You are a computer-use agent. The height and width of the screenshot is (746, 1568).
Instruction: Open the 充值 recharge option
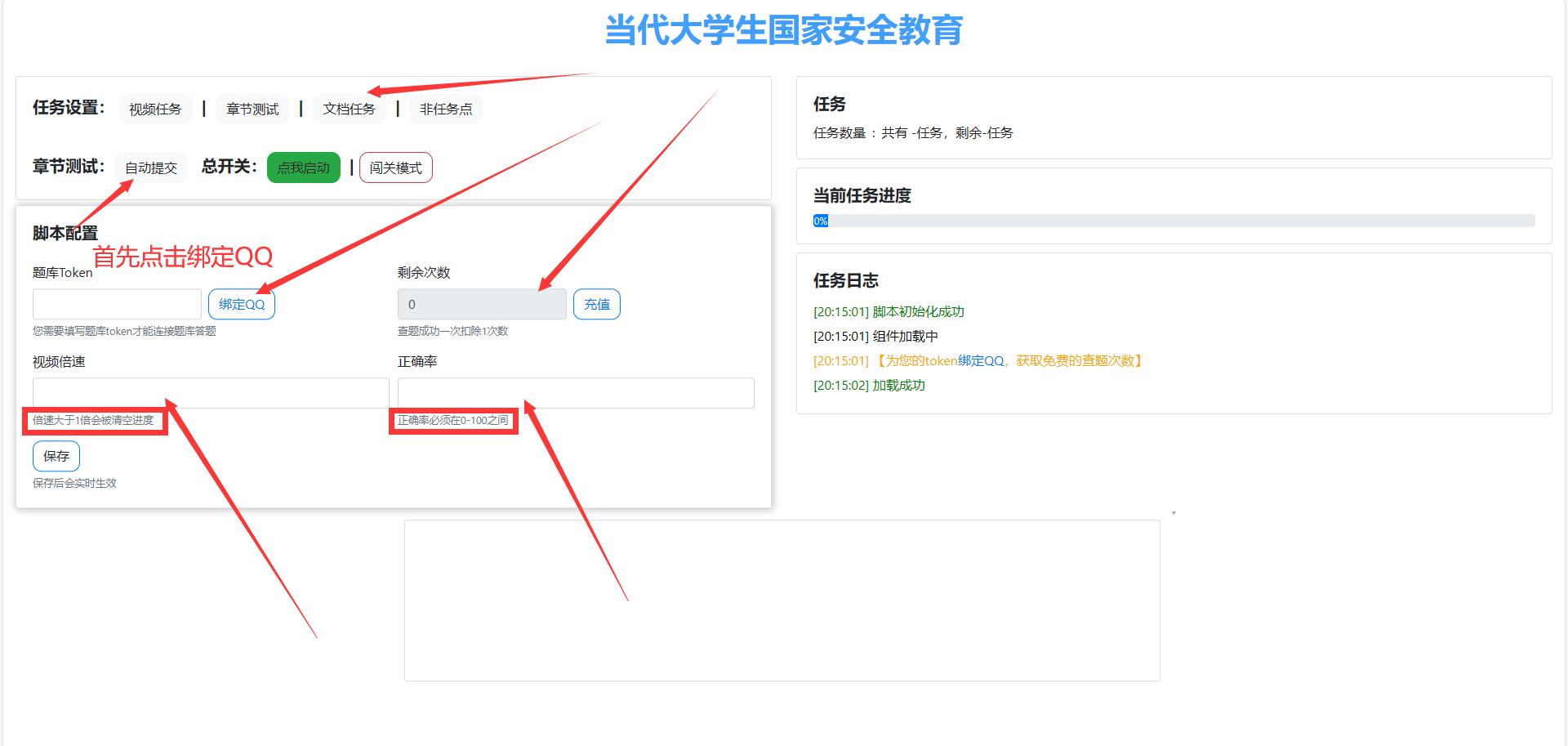(597, 303)
